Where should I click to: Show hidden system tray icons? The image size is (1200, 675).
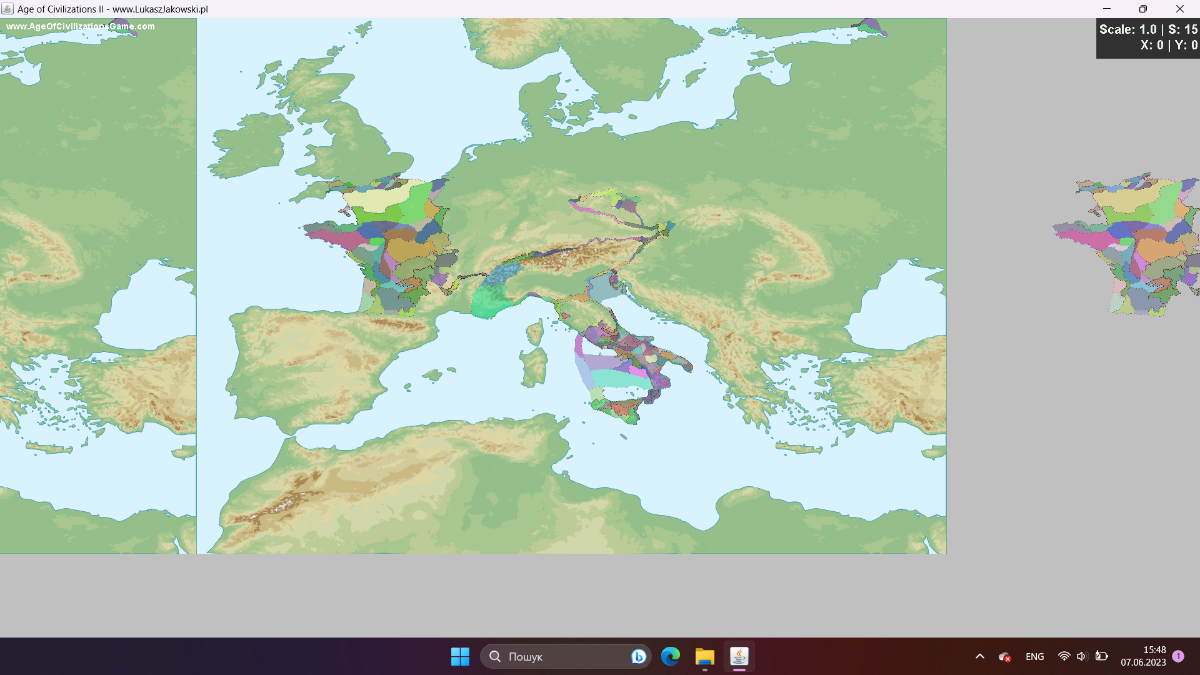click(x=980, y=656)
